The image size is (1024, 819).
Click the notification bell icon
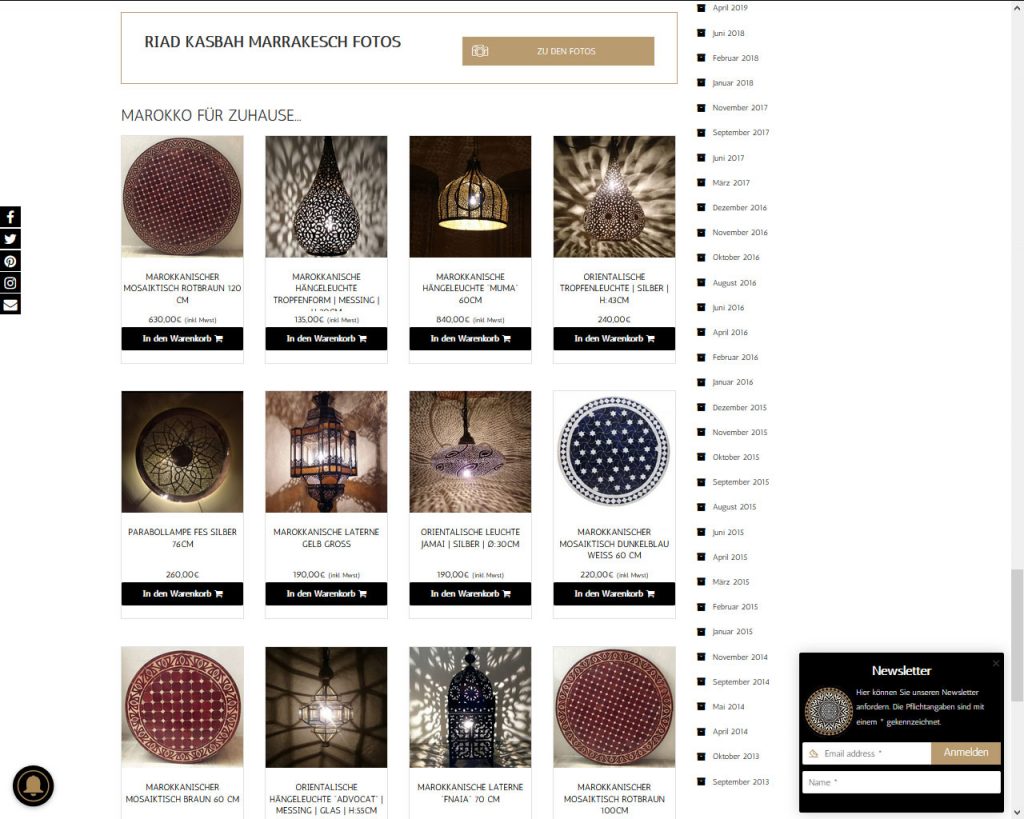[x=33, y=786]
